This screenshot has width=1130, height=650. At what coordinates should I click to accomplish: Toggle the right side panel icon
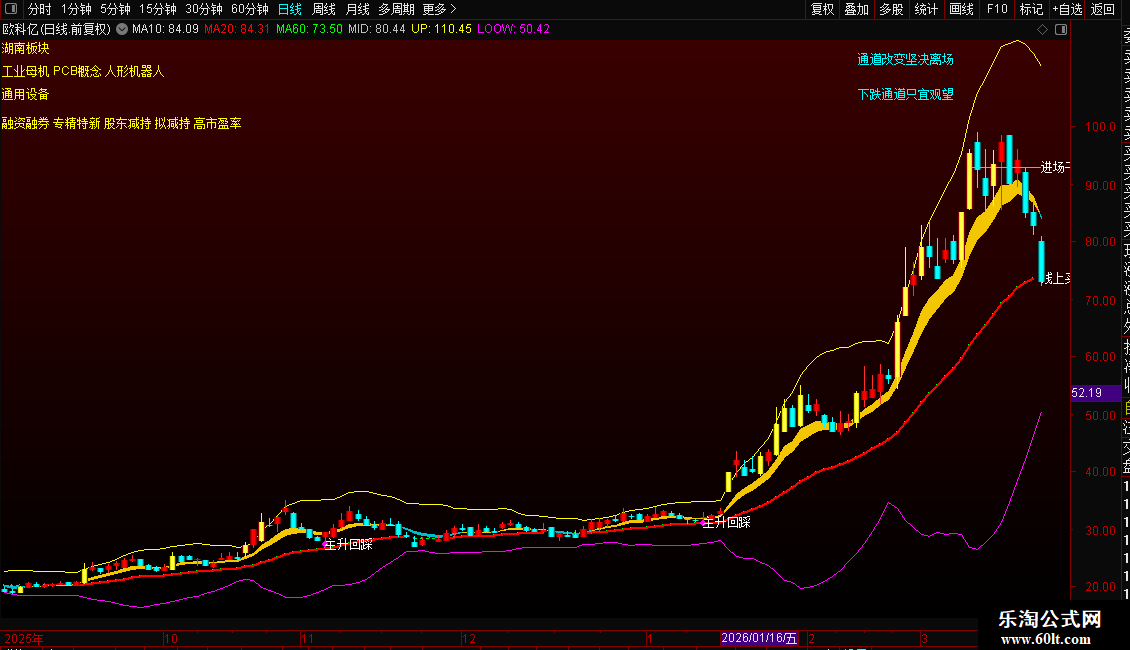[x=1061, y=30]
